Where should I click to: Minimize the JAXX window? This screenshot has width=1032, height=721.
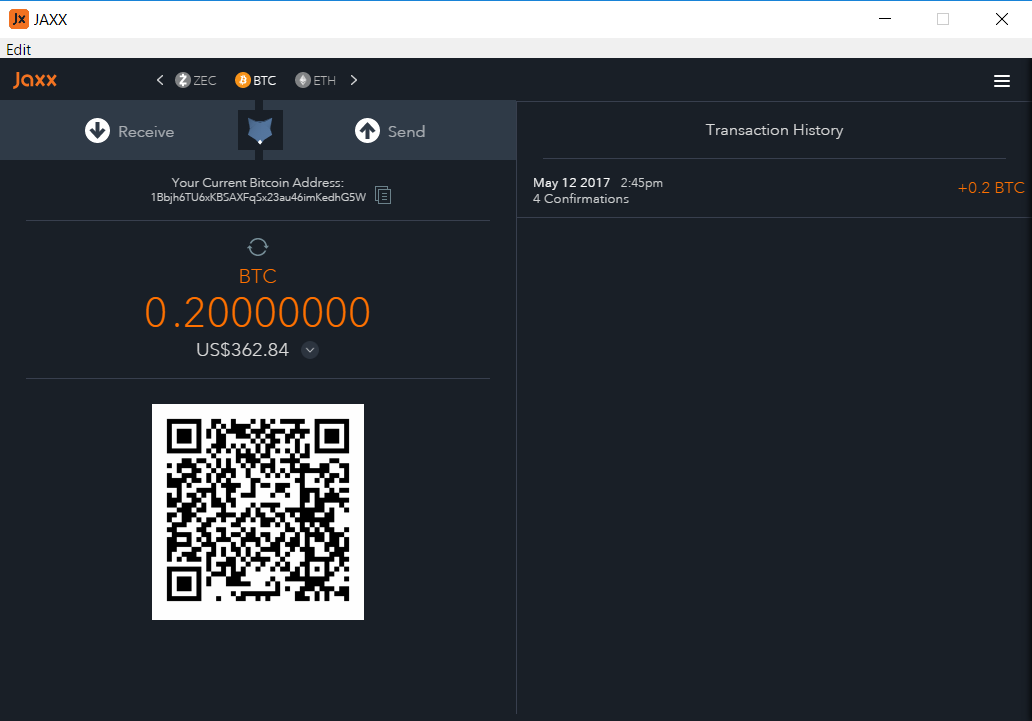pyautogui.click(x=885, y=19)
